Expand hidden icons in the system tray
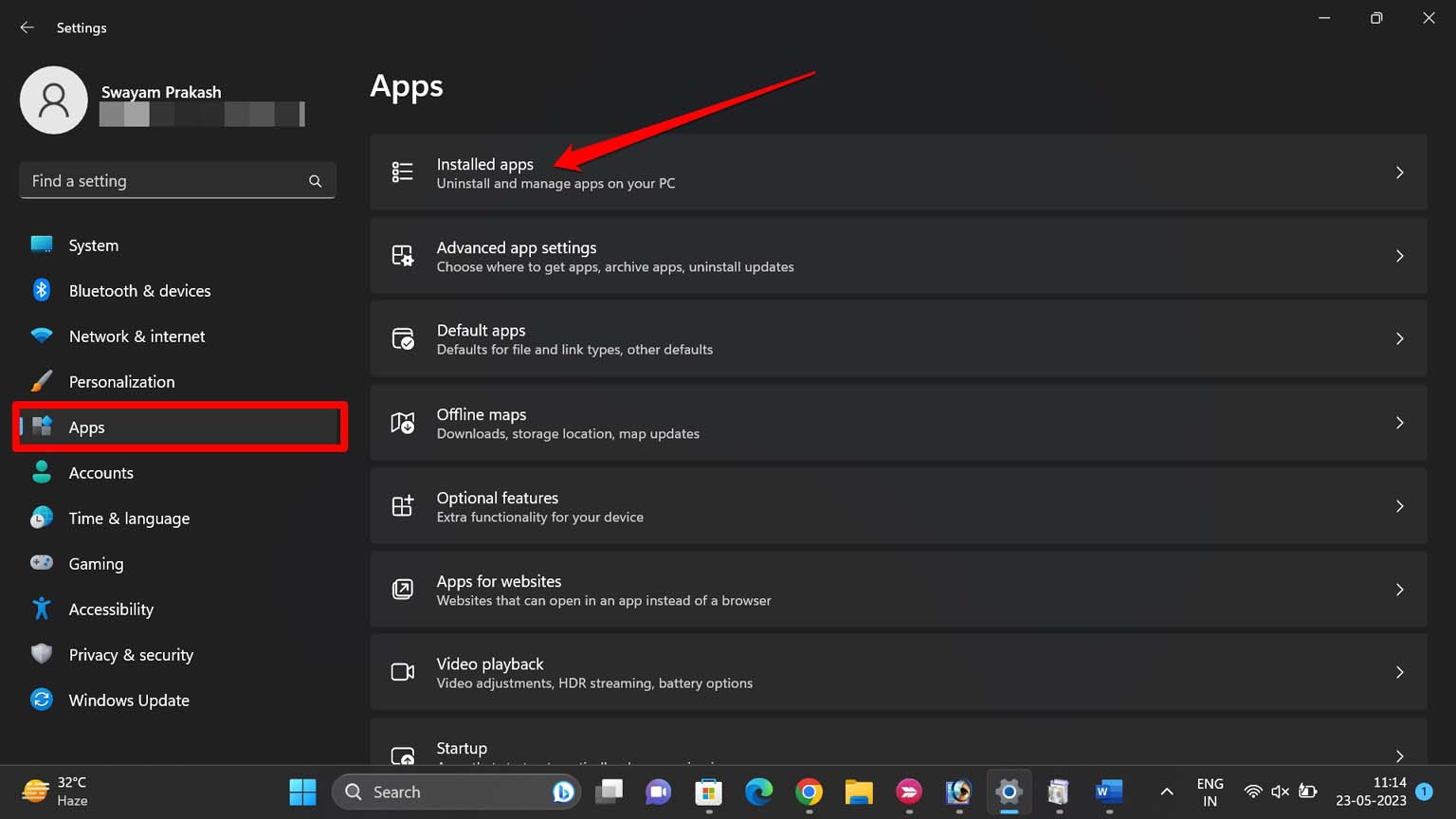1456x819 pixels. pos(1167,792)
